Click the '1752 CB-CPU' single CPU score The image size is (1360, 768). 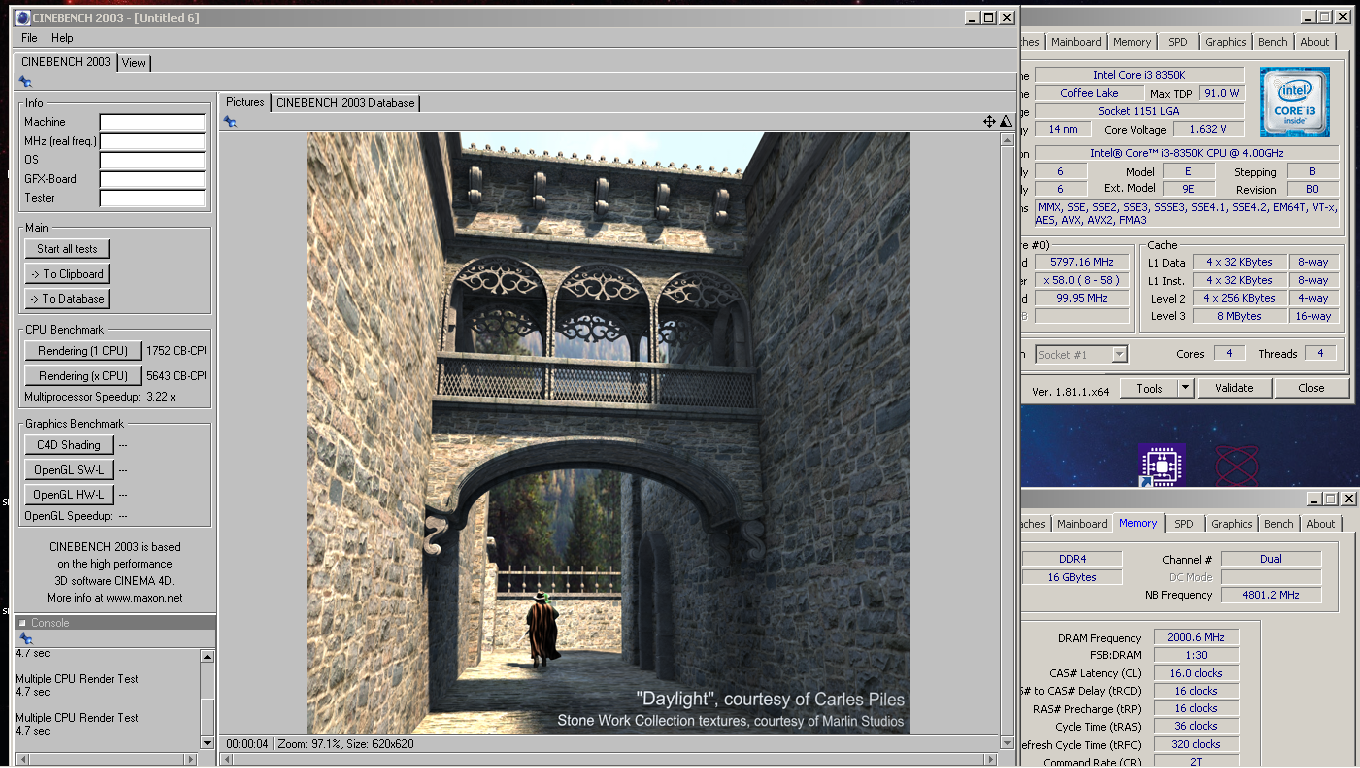point(176,351)
